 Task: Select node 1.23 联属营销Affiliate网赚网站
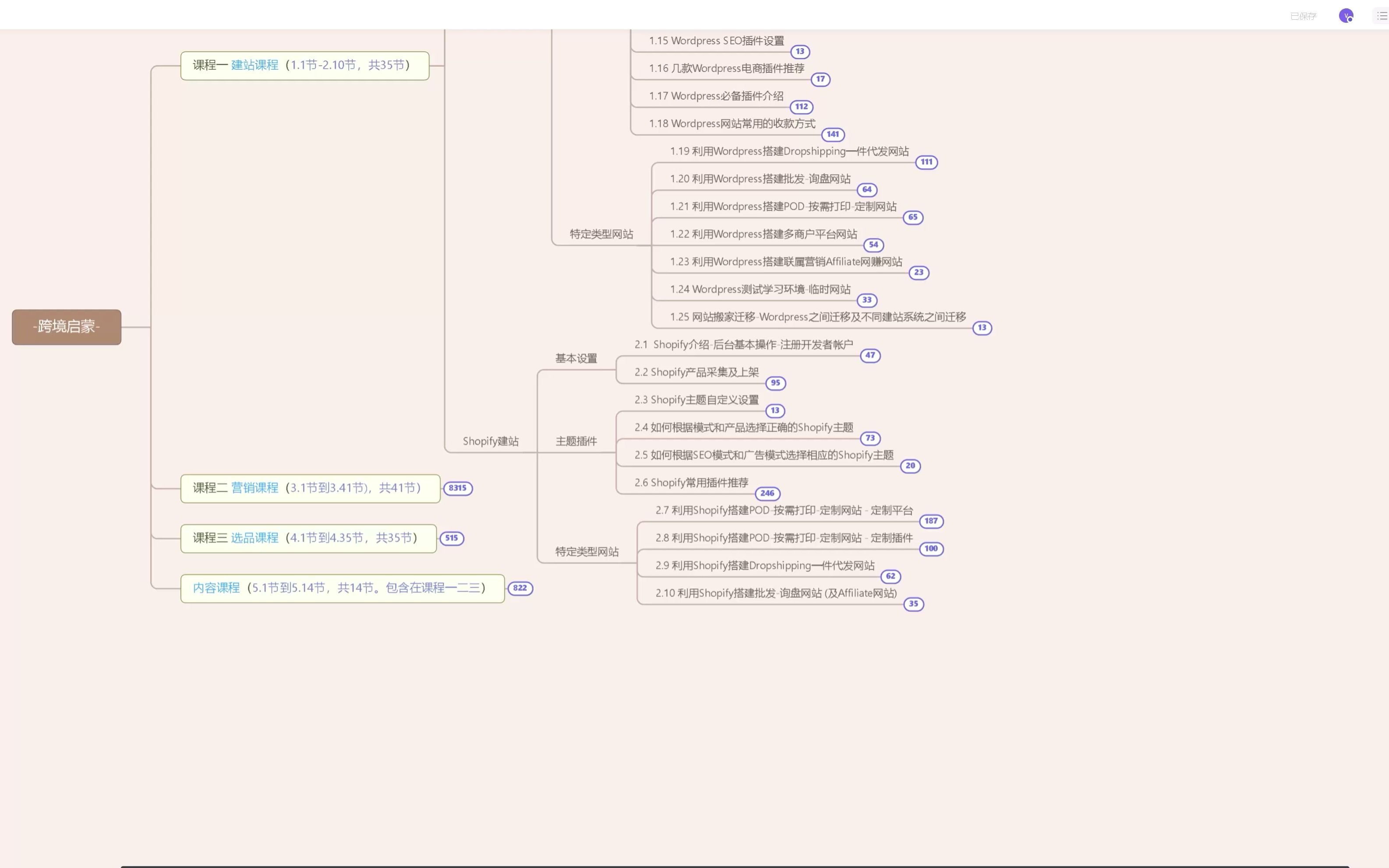point(786,261)
